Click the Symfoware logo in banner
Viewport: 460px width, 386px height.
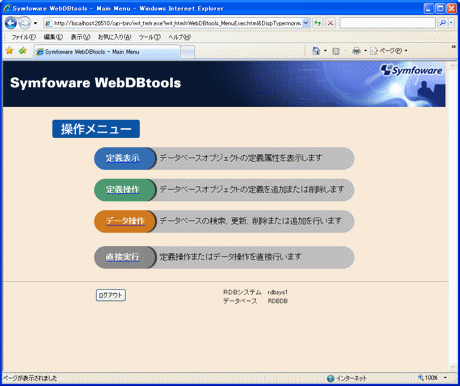coord(412,70)
